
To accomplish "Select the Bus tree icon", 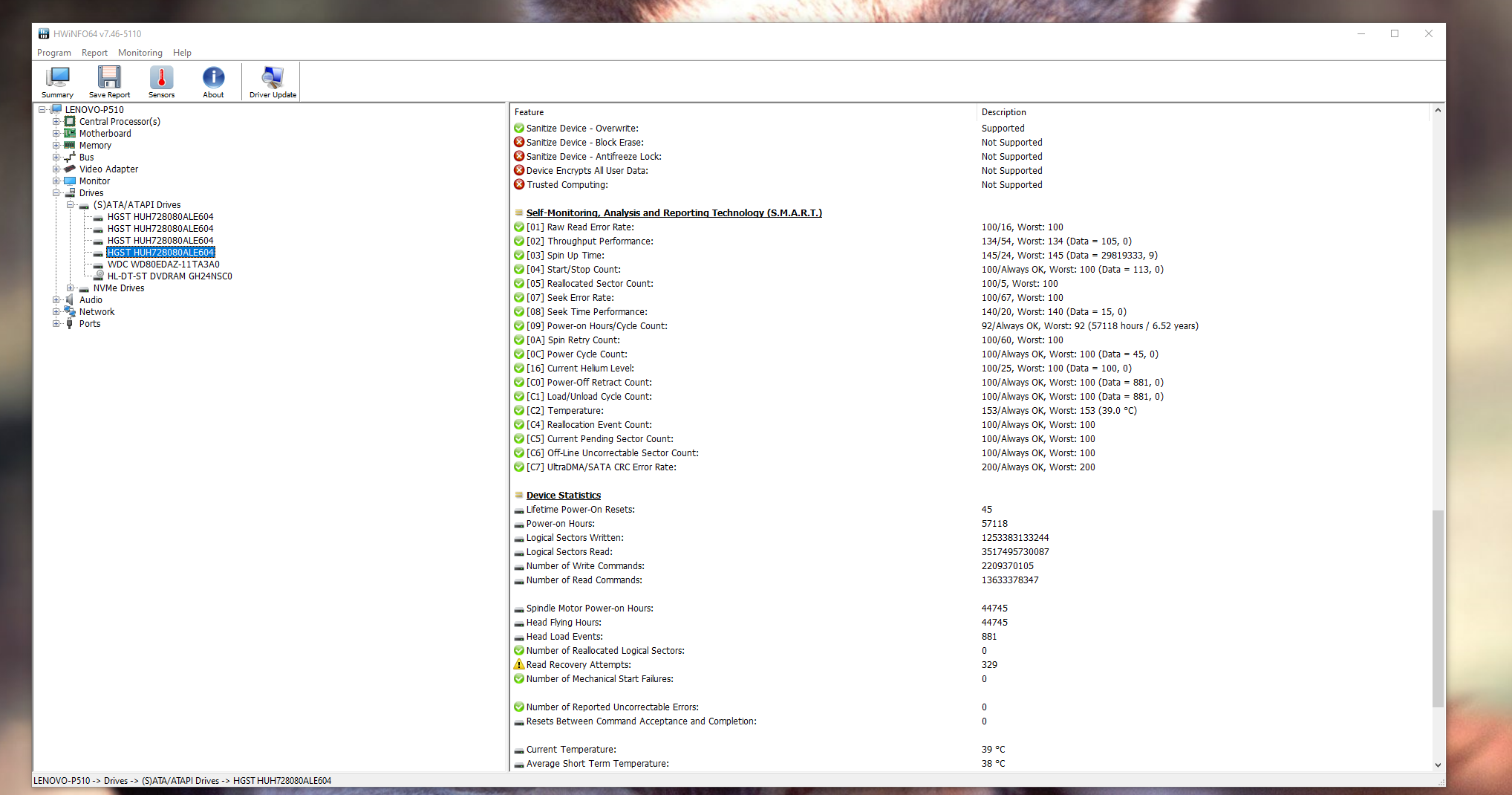I will click(70, 157).
